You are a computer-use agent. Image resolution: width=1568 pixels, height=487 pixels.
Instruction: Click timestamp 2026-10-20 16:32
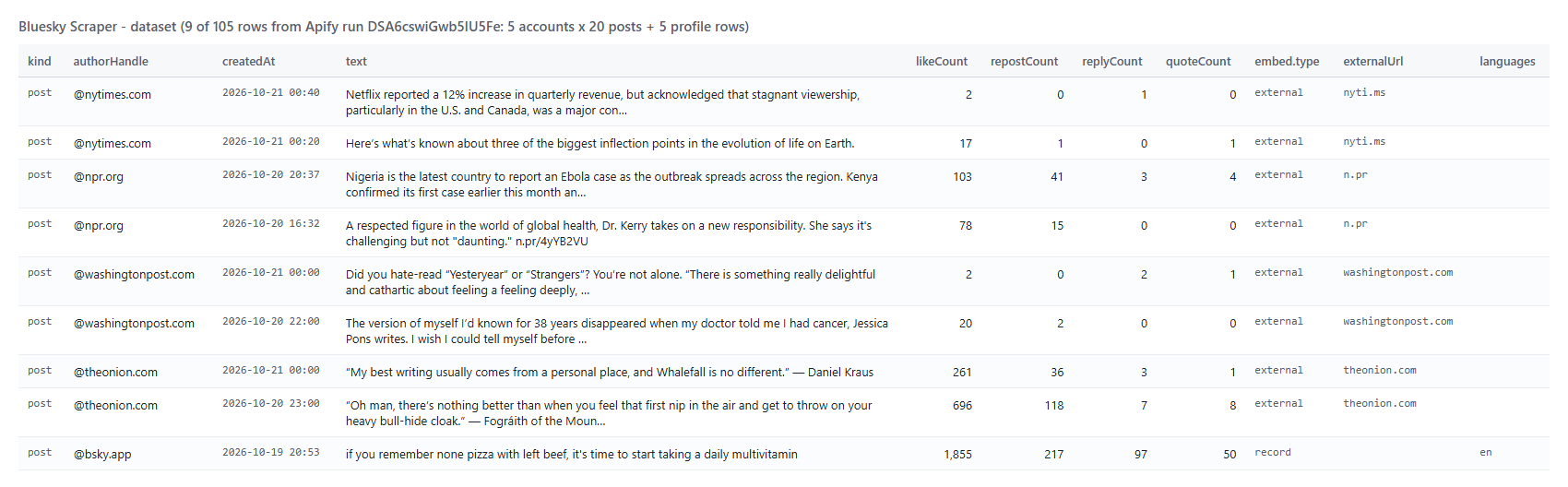[271, 224]
